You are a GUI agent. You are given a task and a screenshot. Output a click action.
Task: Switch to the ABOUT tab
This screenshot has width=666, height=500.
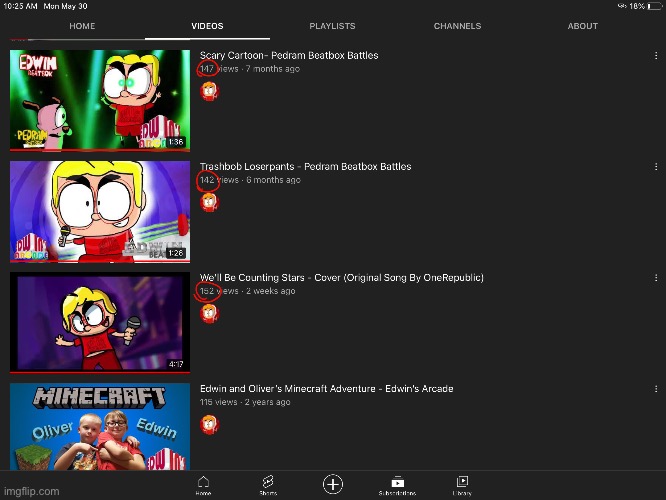(583, 26)
